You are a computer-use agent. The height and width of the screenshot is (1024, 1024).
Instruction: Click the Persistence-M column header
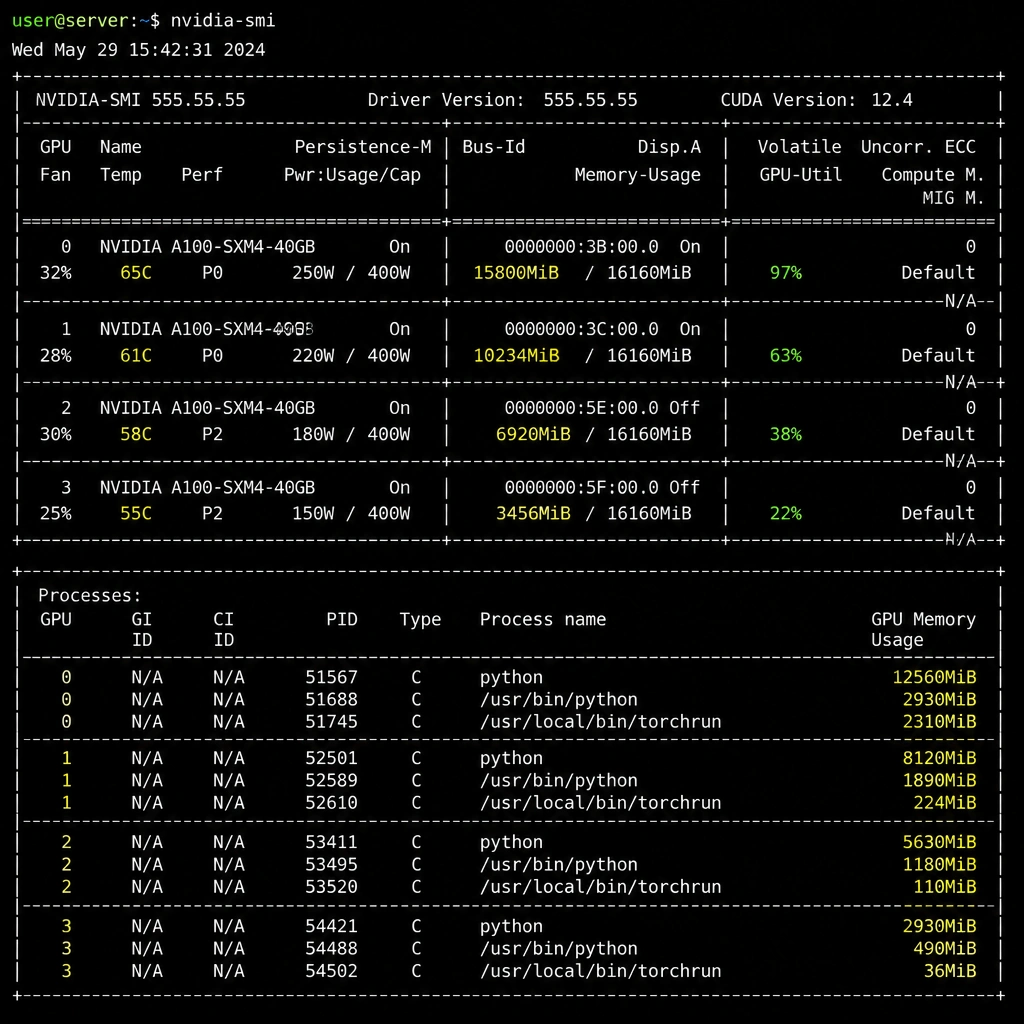pos(363,147)
